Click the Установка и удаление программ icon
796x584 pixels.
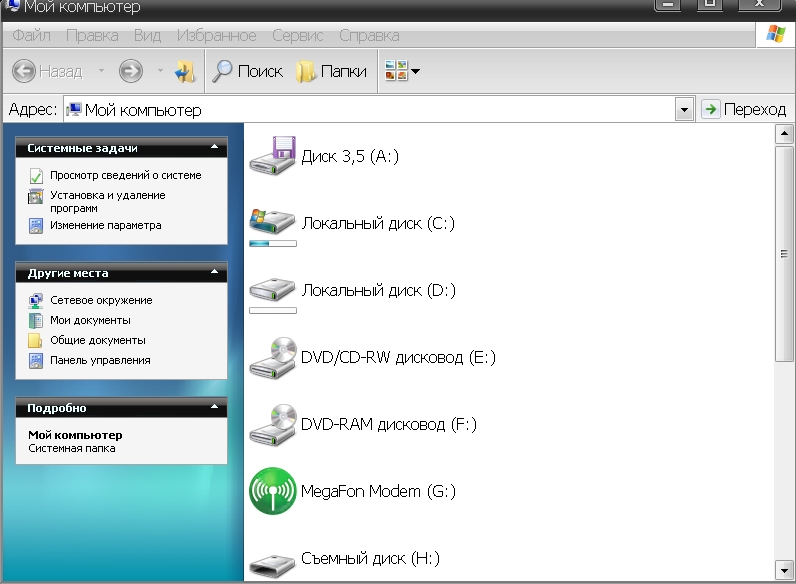point(36,196)
